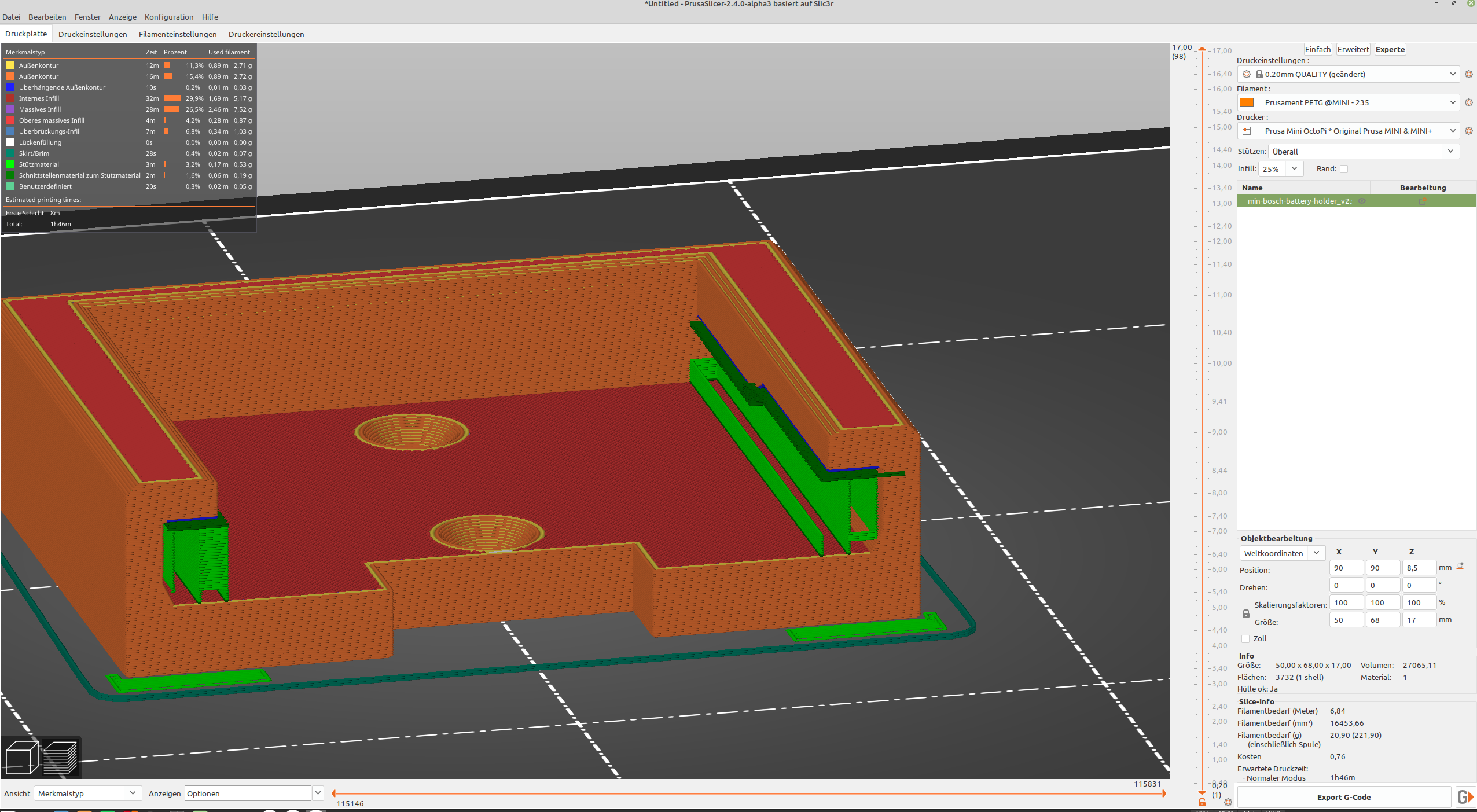
Task: Open the Anzeige menu
Action: click(x=123, y=17)
